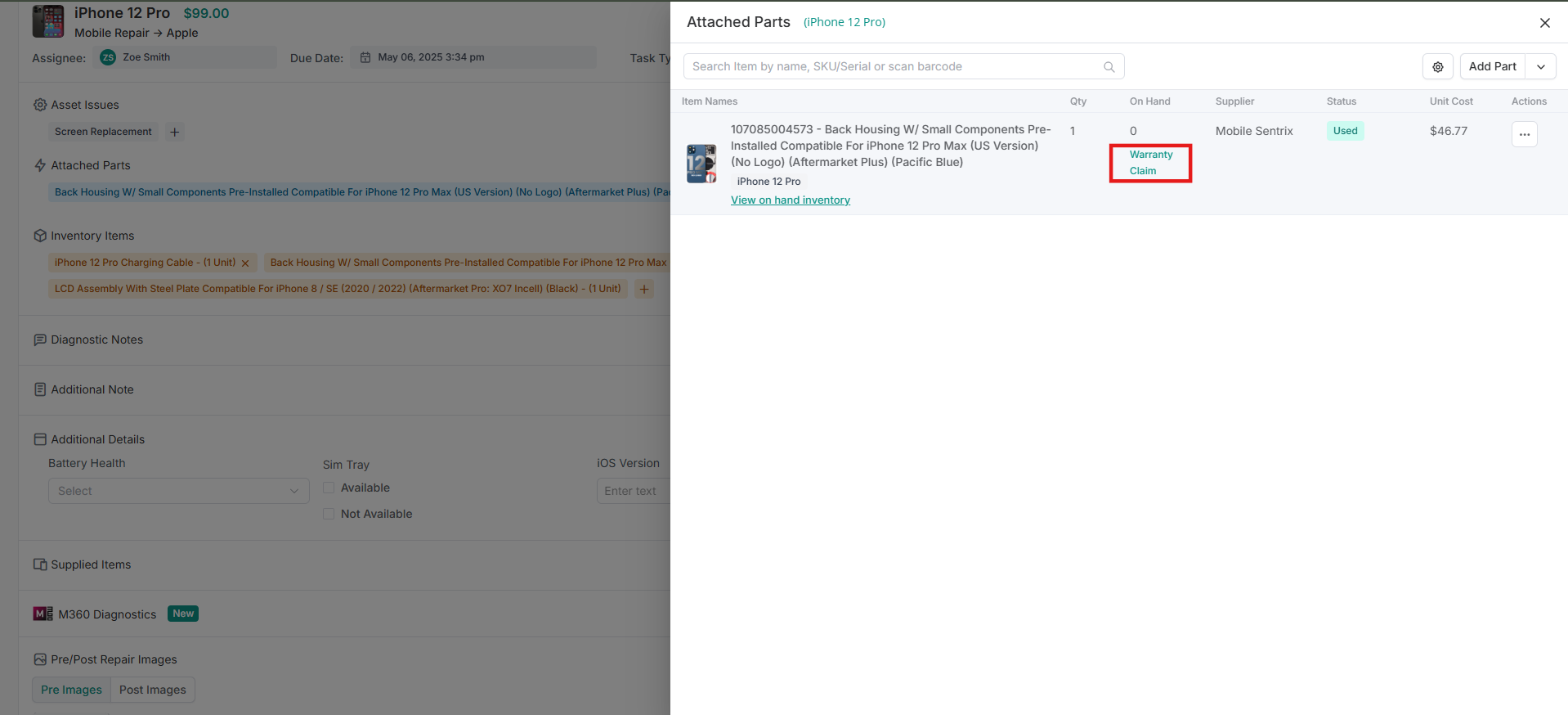Image resolution: width=1568 pixels, height=715 pixels.
Task: Remove iPhone 12 Pro Charging Cable item
Action: point(245,263)
